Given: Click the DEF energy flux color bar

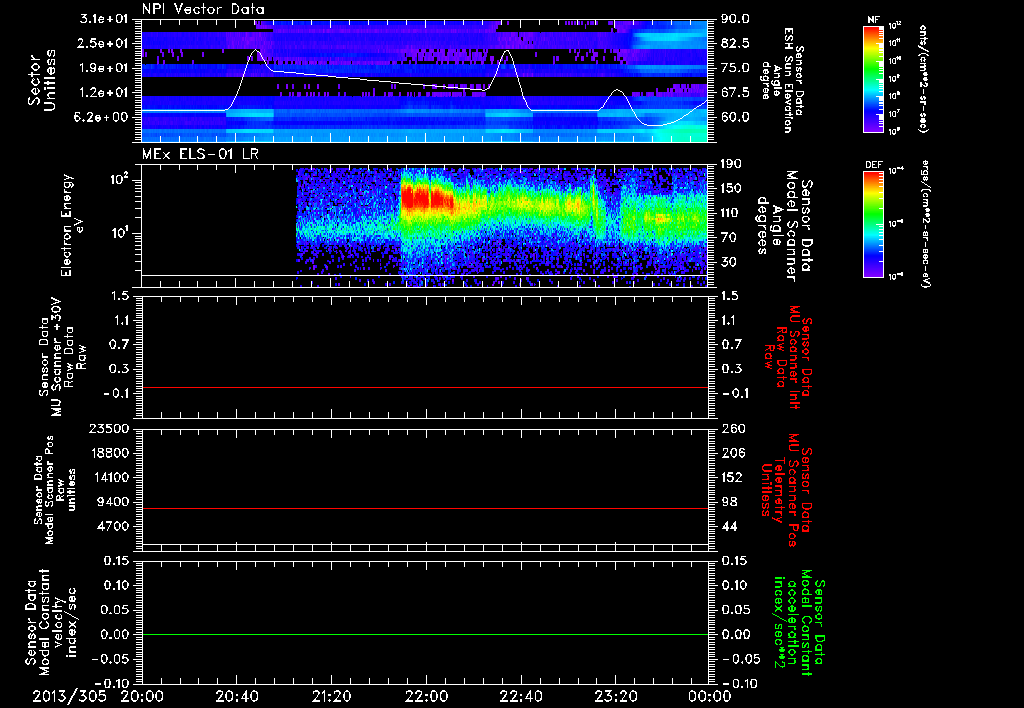Looking at the screenshot, I should [873, 224].
